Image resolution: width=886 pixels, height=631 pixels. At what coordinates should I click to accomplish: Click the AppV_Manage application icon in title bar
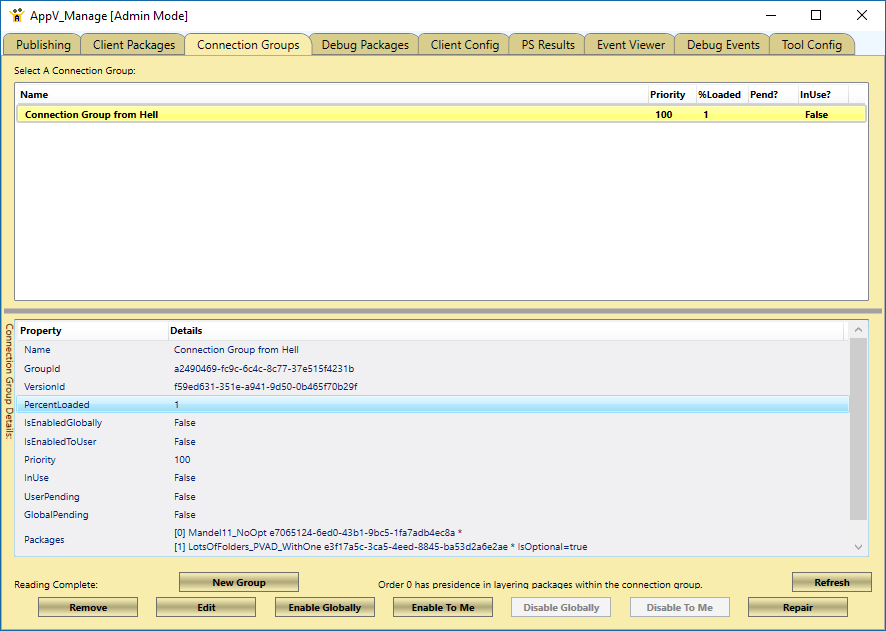tap(16, 15)
